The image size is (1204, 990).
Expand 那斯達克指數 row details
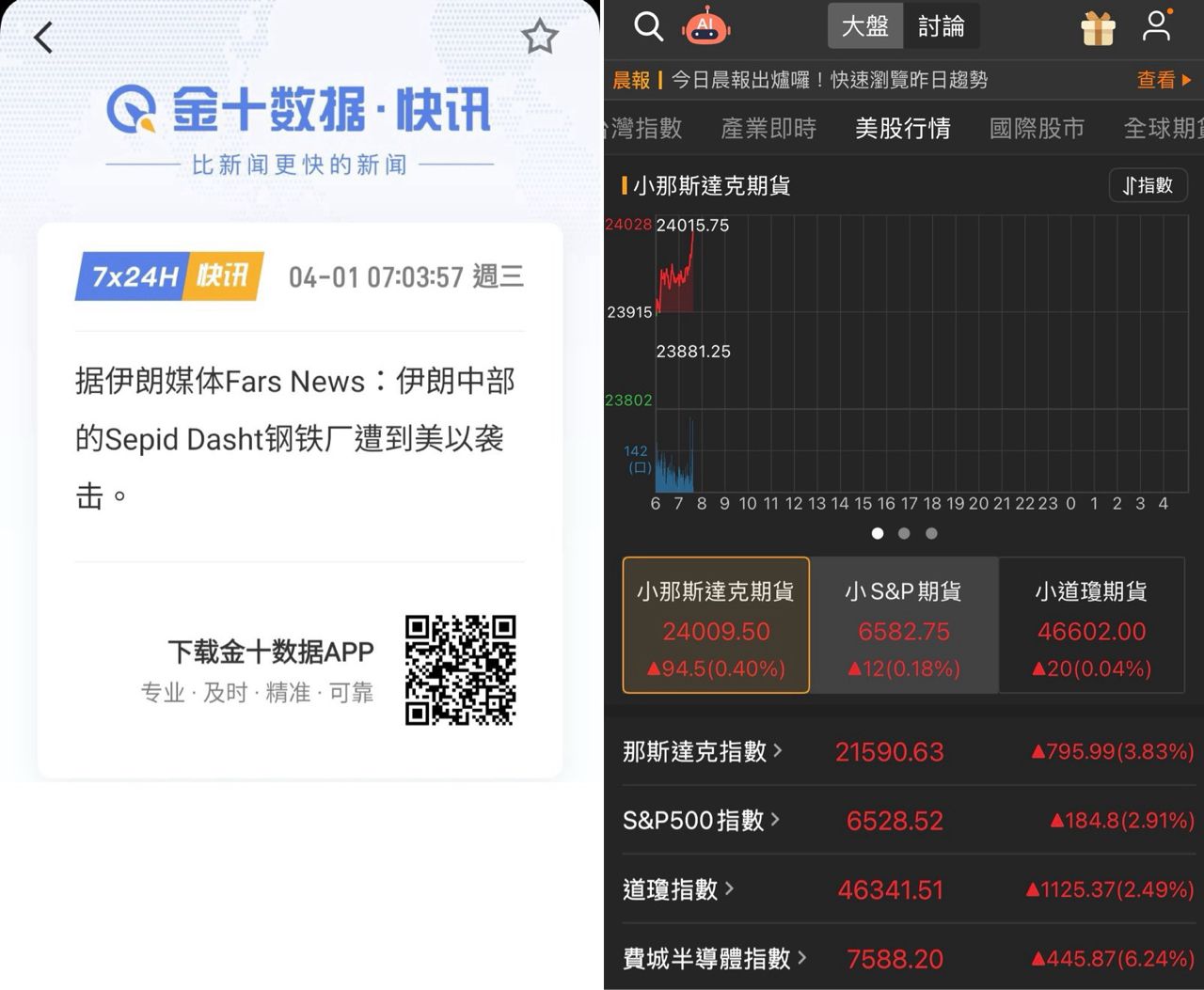pos(703,751)
